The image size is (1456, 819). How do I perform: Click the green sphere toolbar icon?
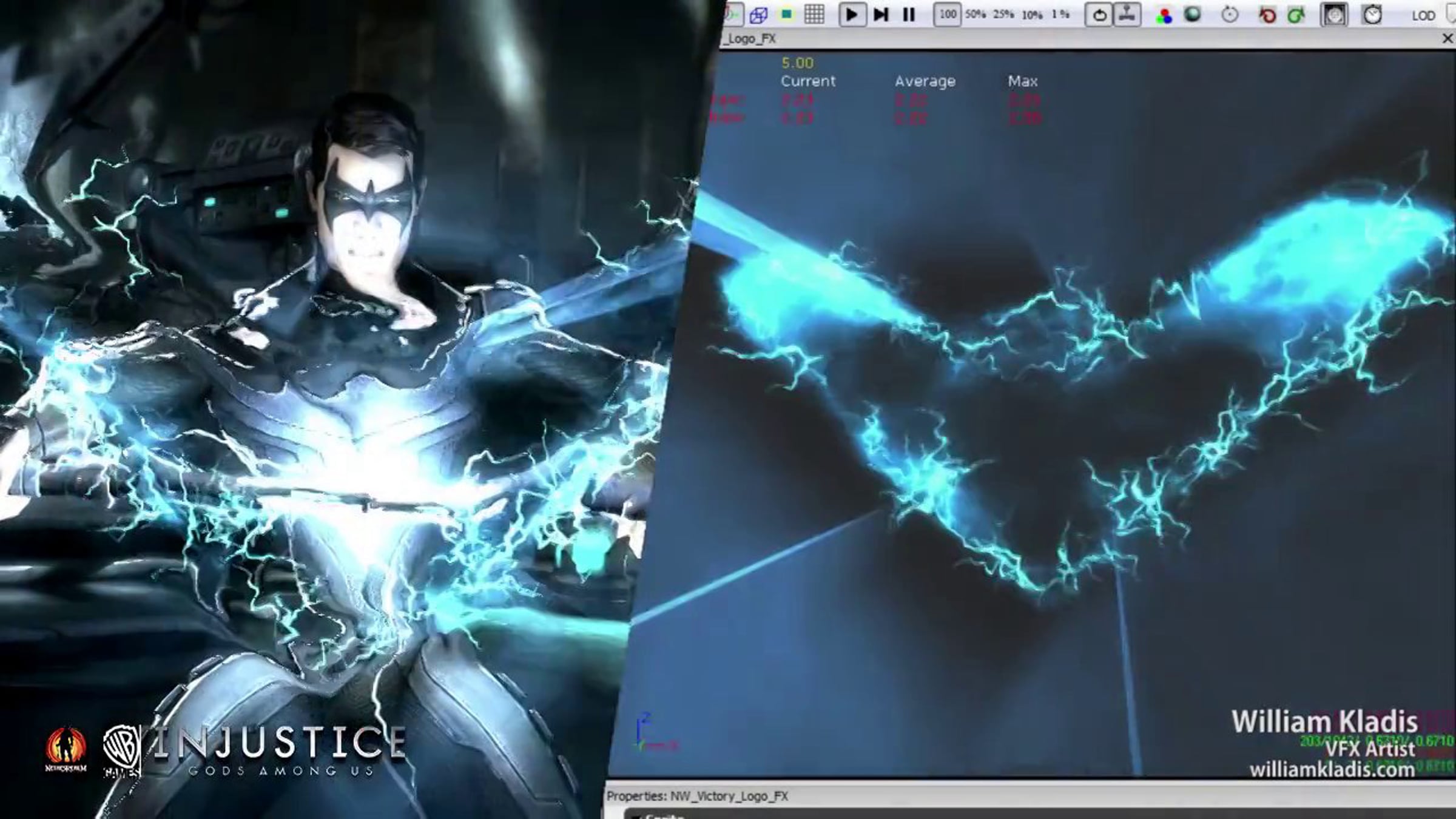(x=1192, y=14)
